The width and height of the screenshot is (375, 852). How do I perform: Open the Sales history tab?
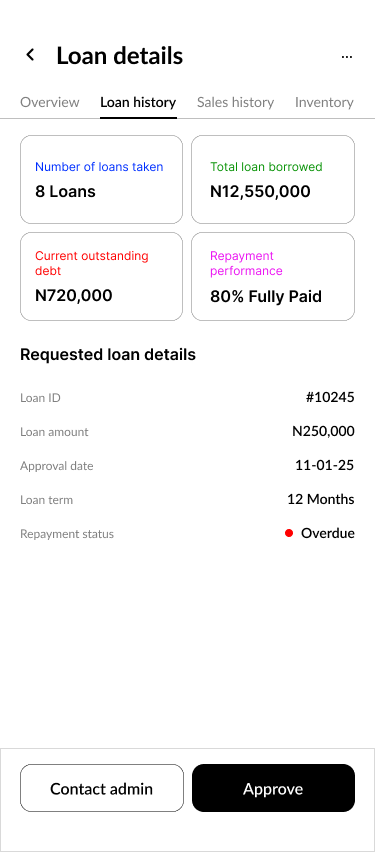point(235,102)
